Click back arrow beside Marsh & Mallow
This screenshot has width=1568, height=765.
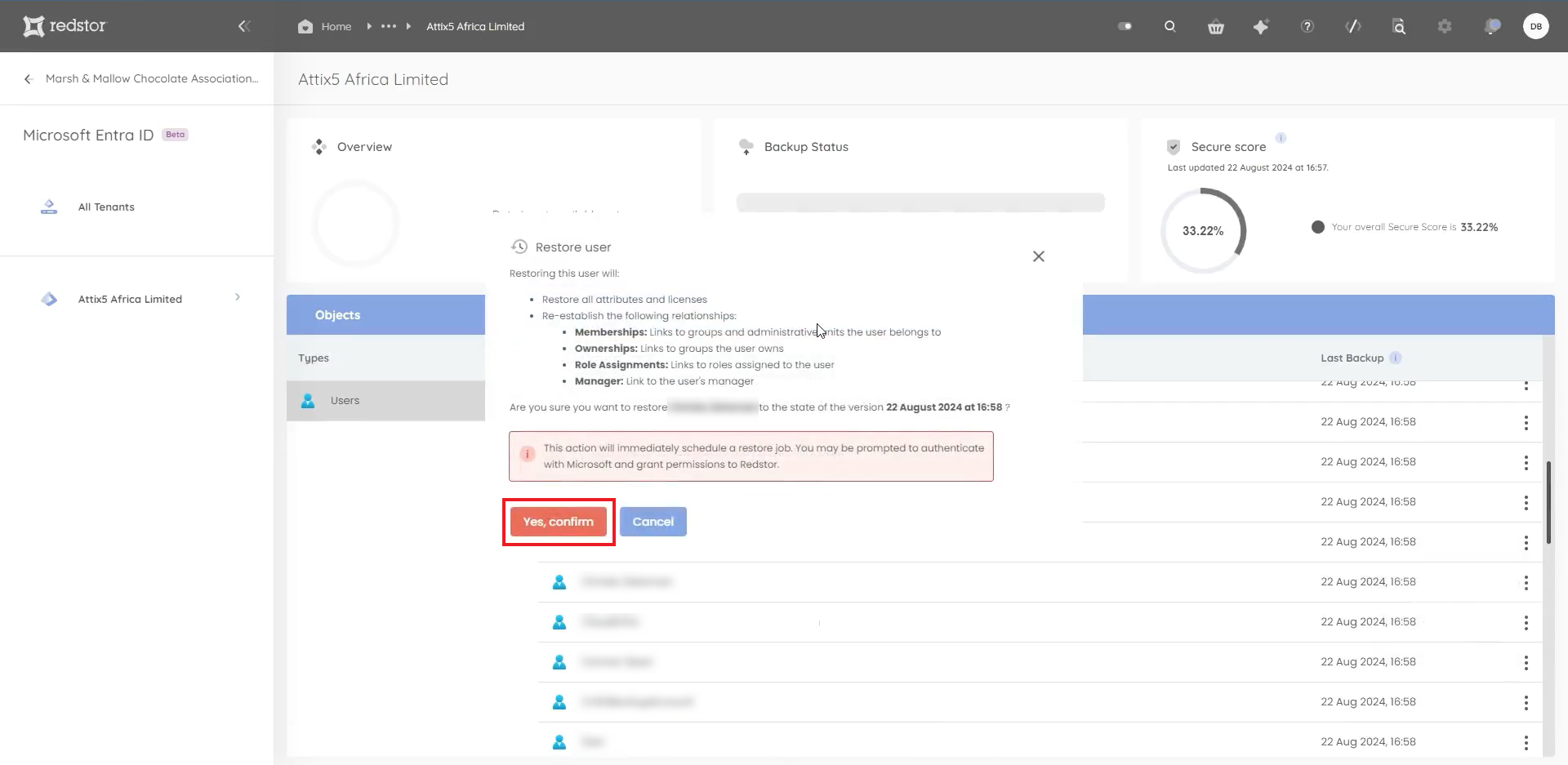coord(28,79)
